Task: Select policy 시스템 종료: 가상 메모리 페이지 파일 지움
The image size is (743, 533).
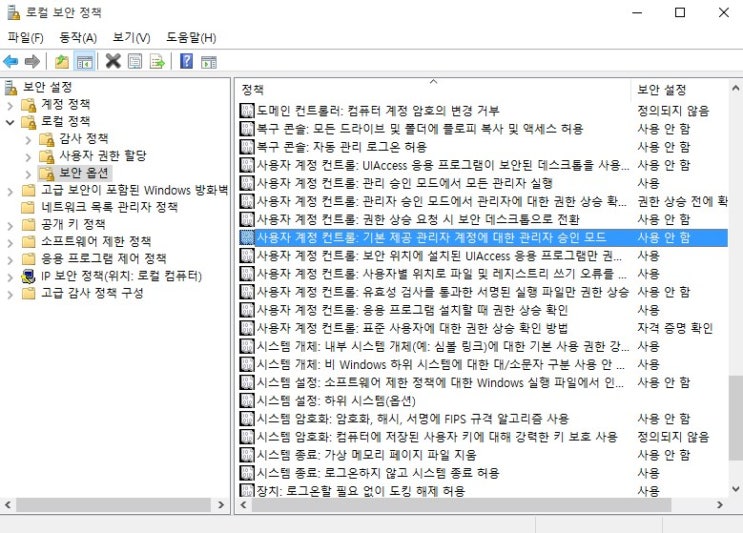Action: [483, 455]
